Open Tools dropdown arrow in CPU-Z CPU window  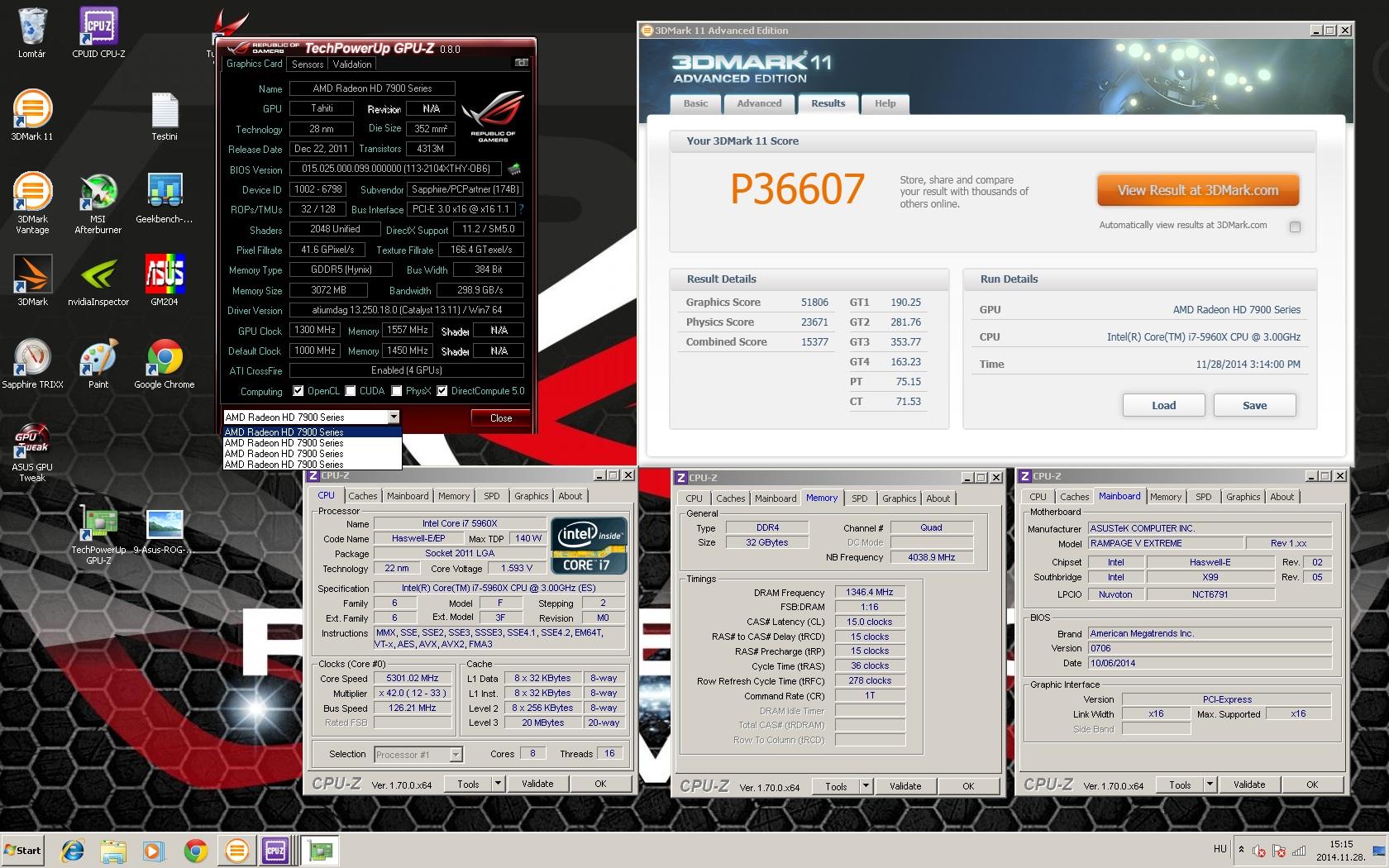tap(498, 784)
